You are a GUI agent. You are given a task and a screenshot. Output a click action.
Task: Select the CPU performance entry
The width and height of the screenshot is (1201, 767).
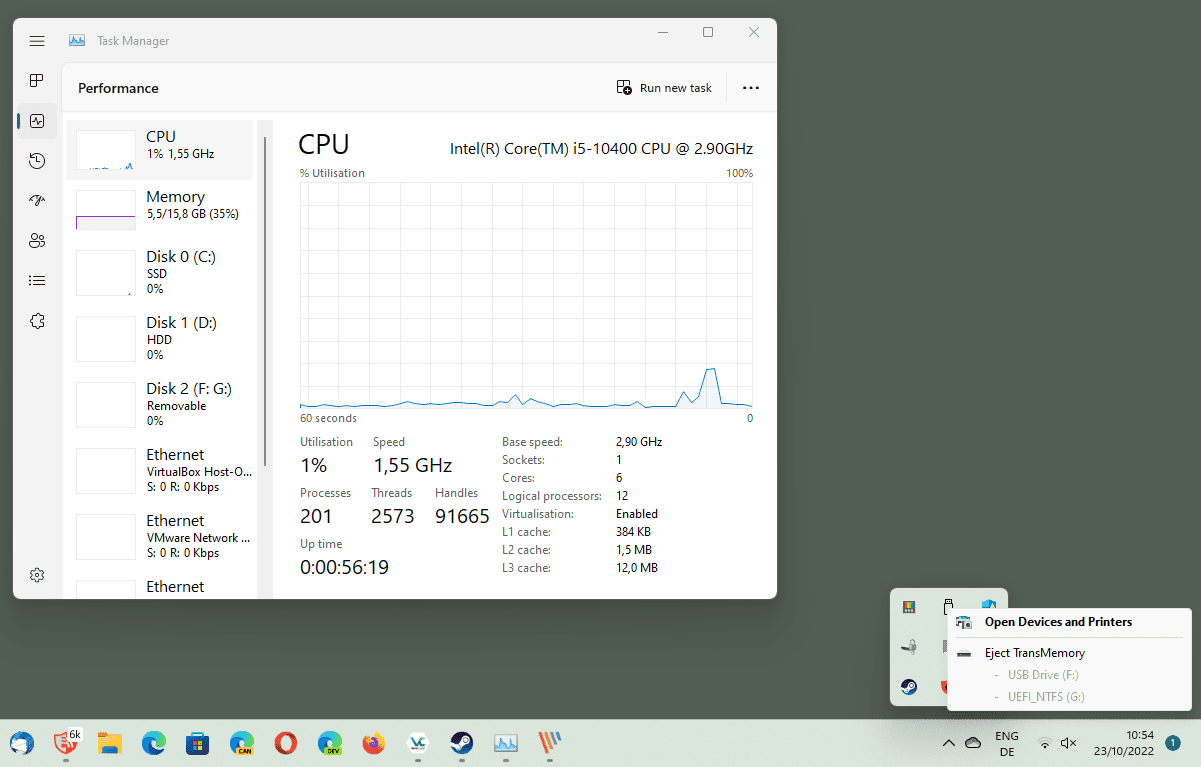coord(160,150)
